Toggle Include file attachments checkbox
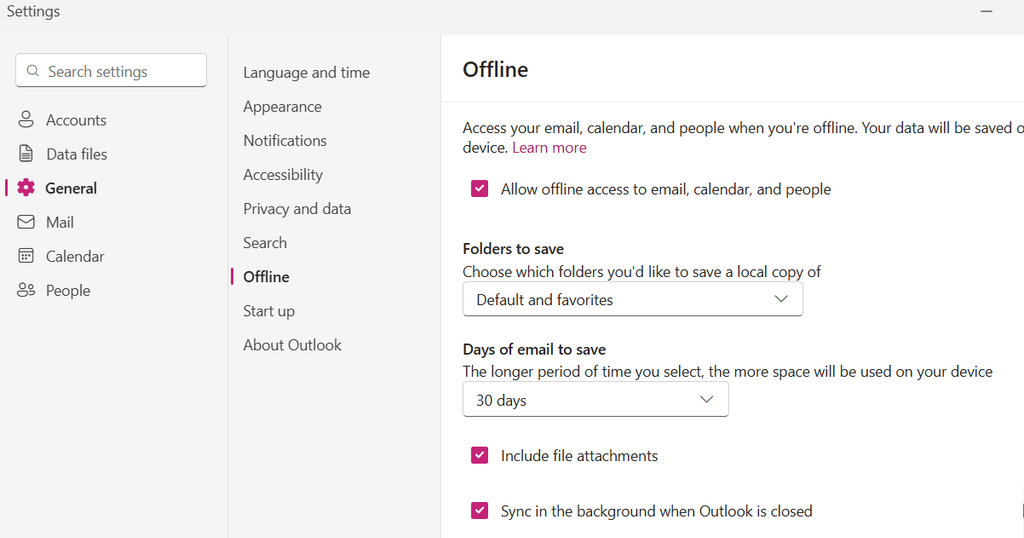 [479, 455]
